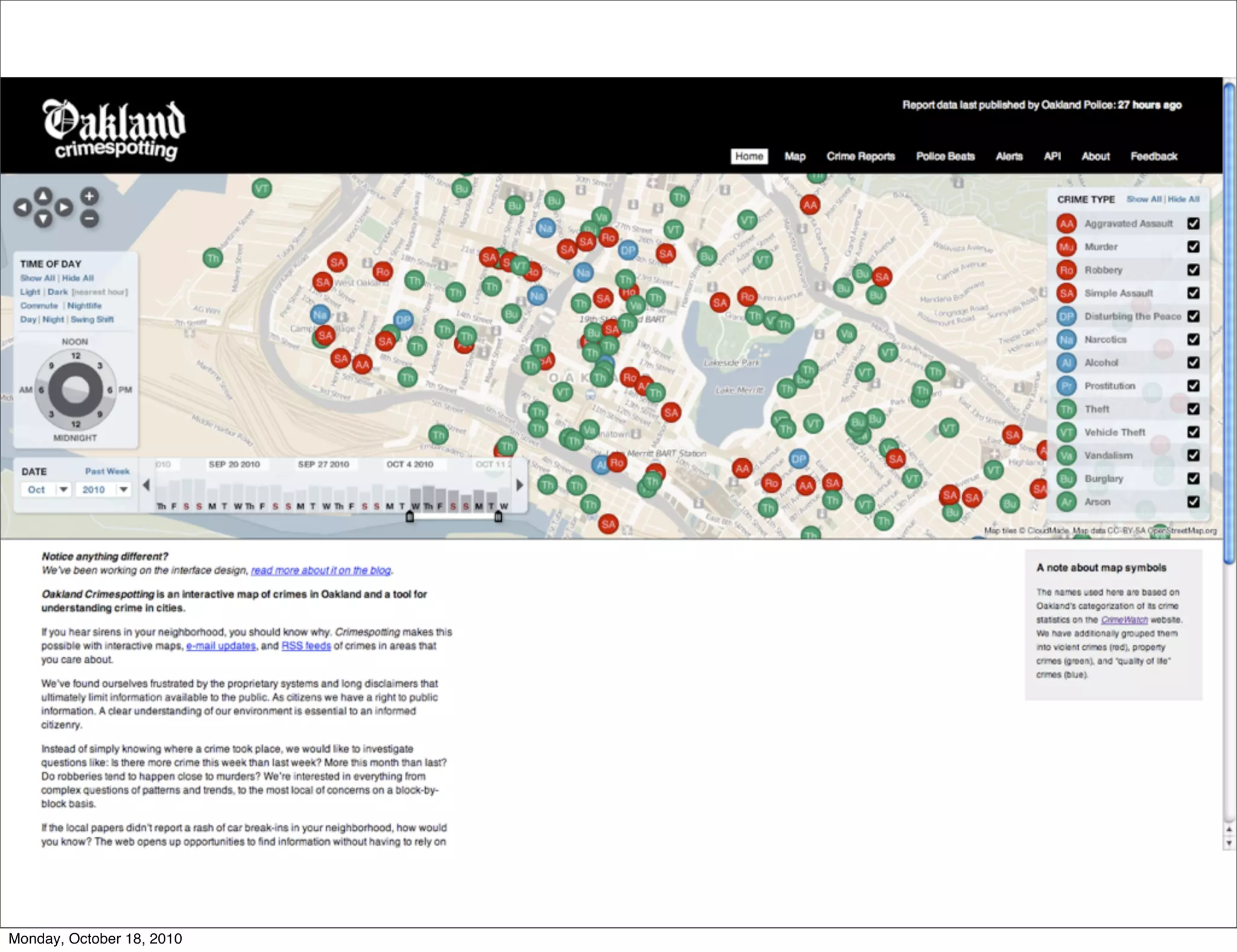Pan the map down with arrow button

click(43, 219)
